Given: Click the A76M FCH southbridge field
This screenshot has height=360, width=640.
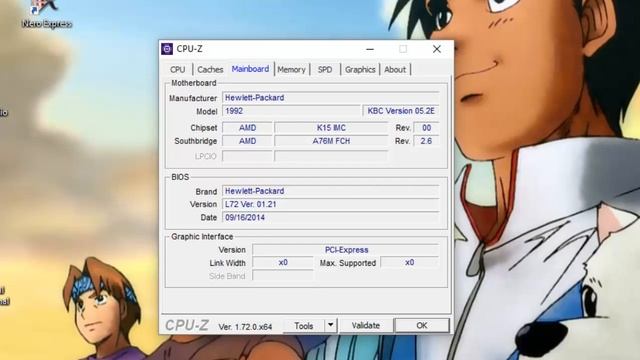Looking at the screenshot, I should coord(331,141).
